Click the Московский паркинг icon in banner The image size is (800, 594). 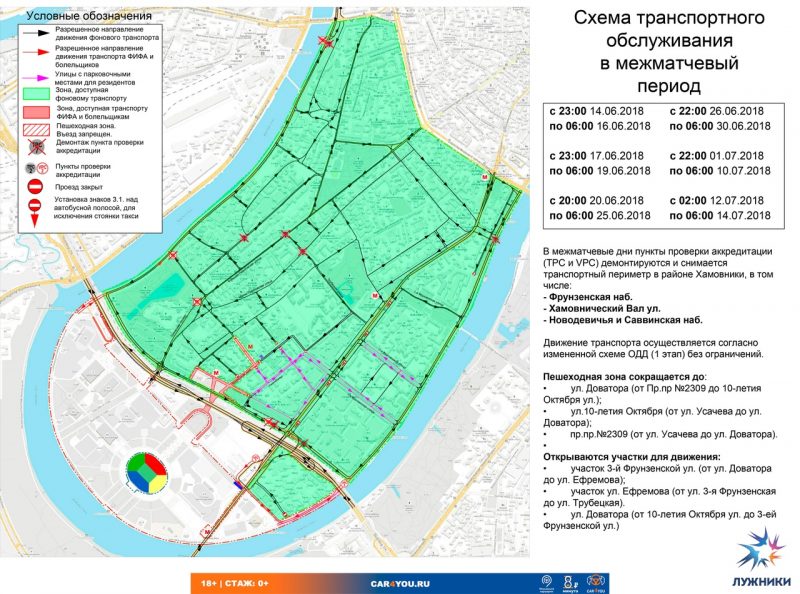pyautogui.click(x=546, y=582)
